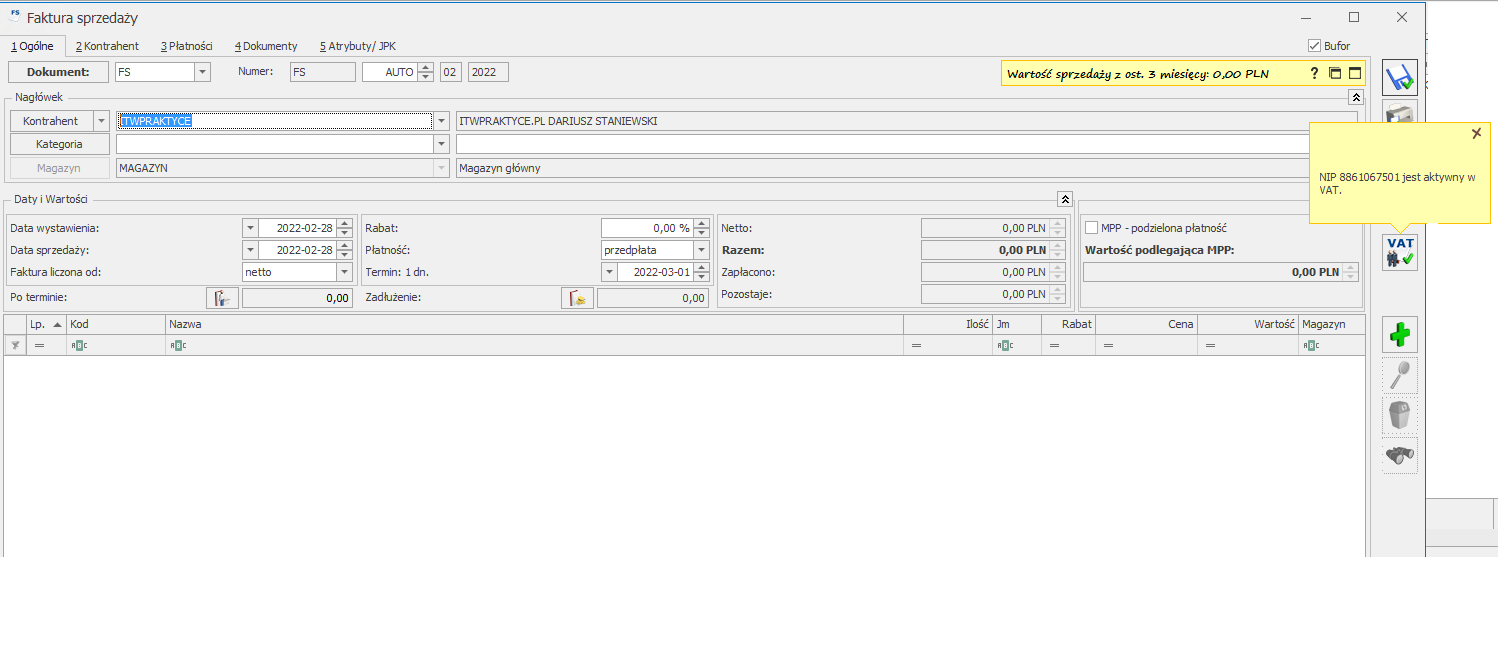Click the icon next to Po terminie
Image resolution: width=1498 pixels, height=648 pixels.
(x=222, y=297)
